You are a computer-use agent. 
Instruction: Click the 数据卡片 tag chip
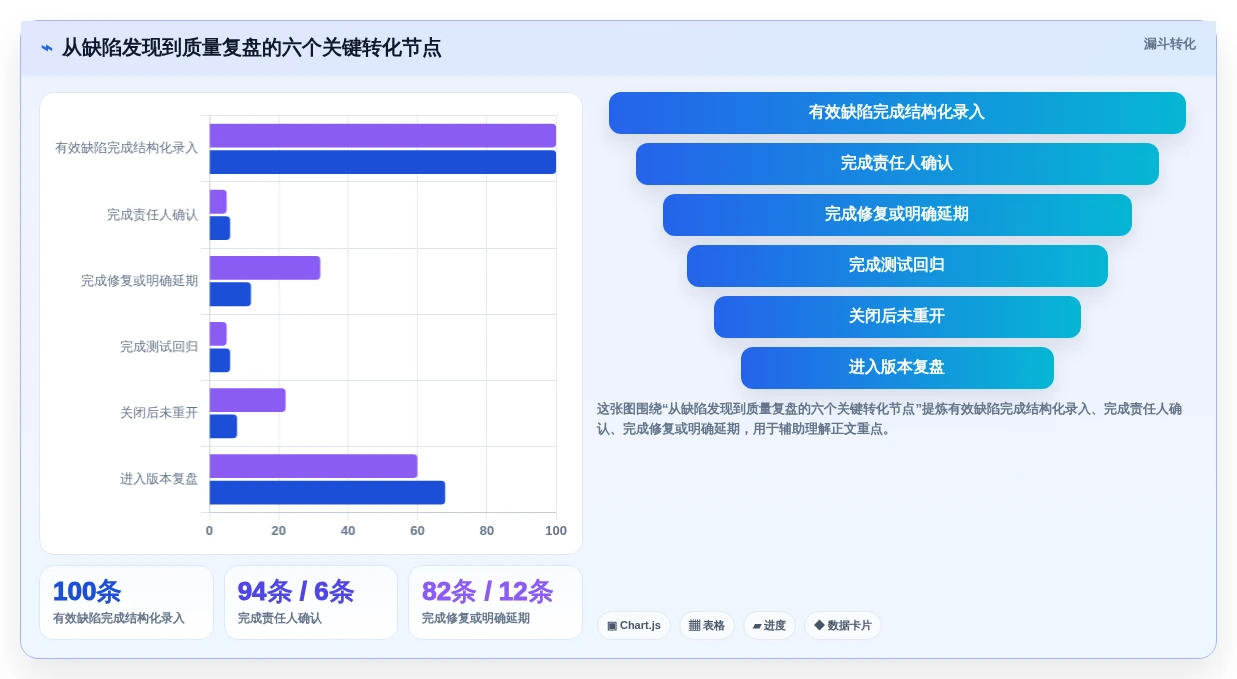click(843, 626)
